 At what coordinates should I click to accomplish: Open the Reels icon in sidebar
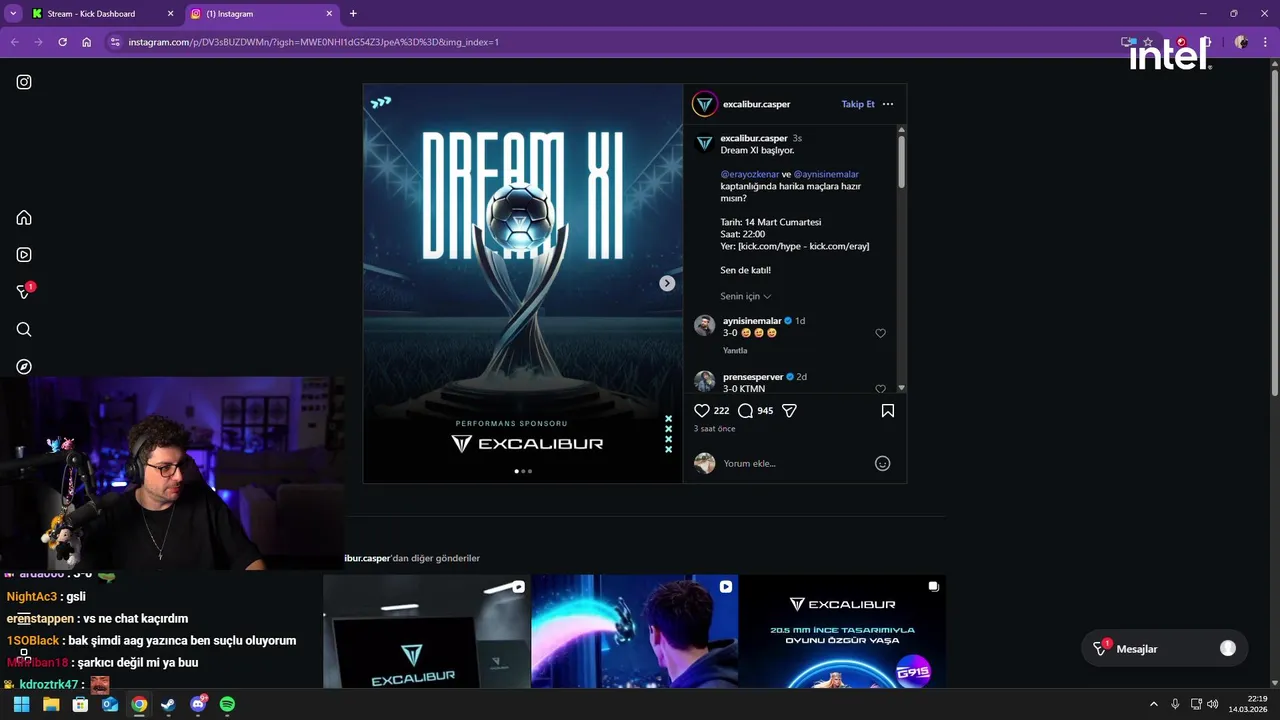pyautogui.click(x=24, y=255)
